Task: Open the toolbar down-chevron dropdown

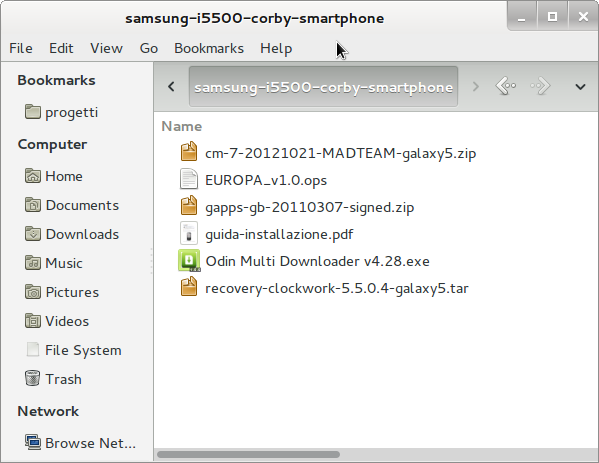Action: [580, 87]
